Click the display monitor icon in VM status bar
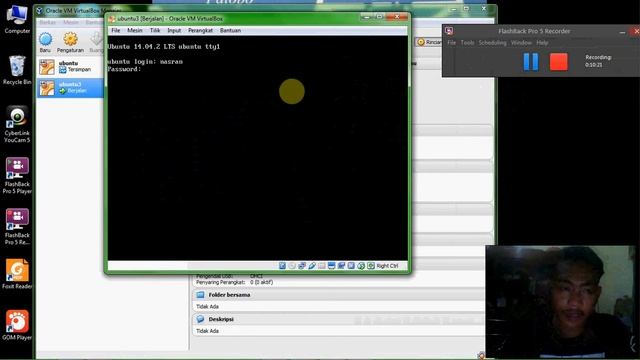 click(x=331, y=266)
